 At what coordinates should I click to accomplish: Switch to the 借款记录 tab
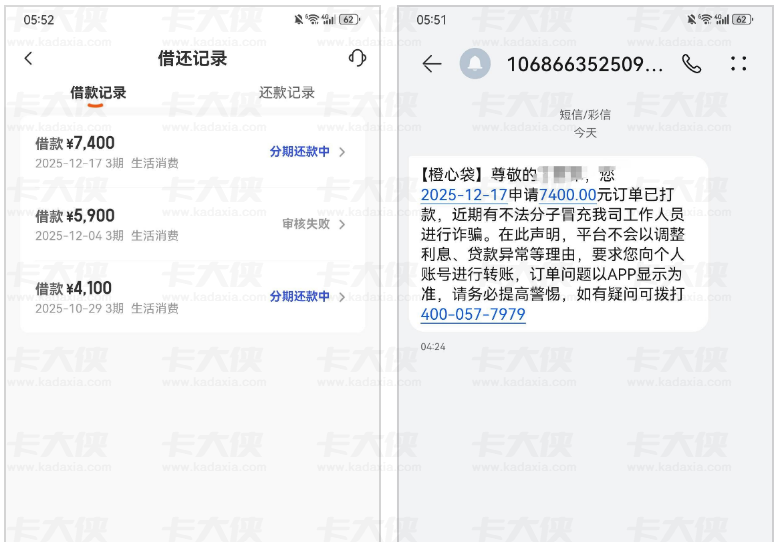(98, 93)
